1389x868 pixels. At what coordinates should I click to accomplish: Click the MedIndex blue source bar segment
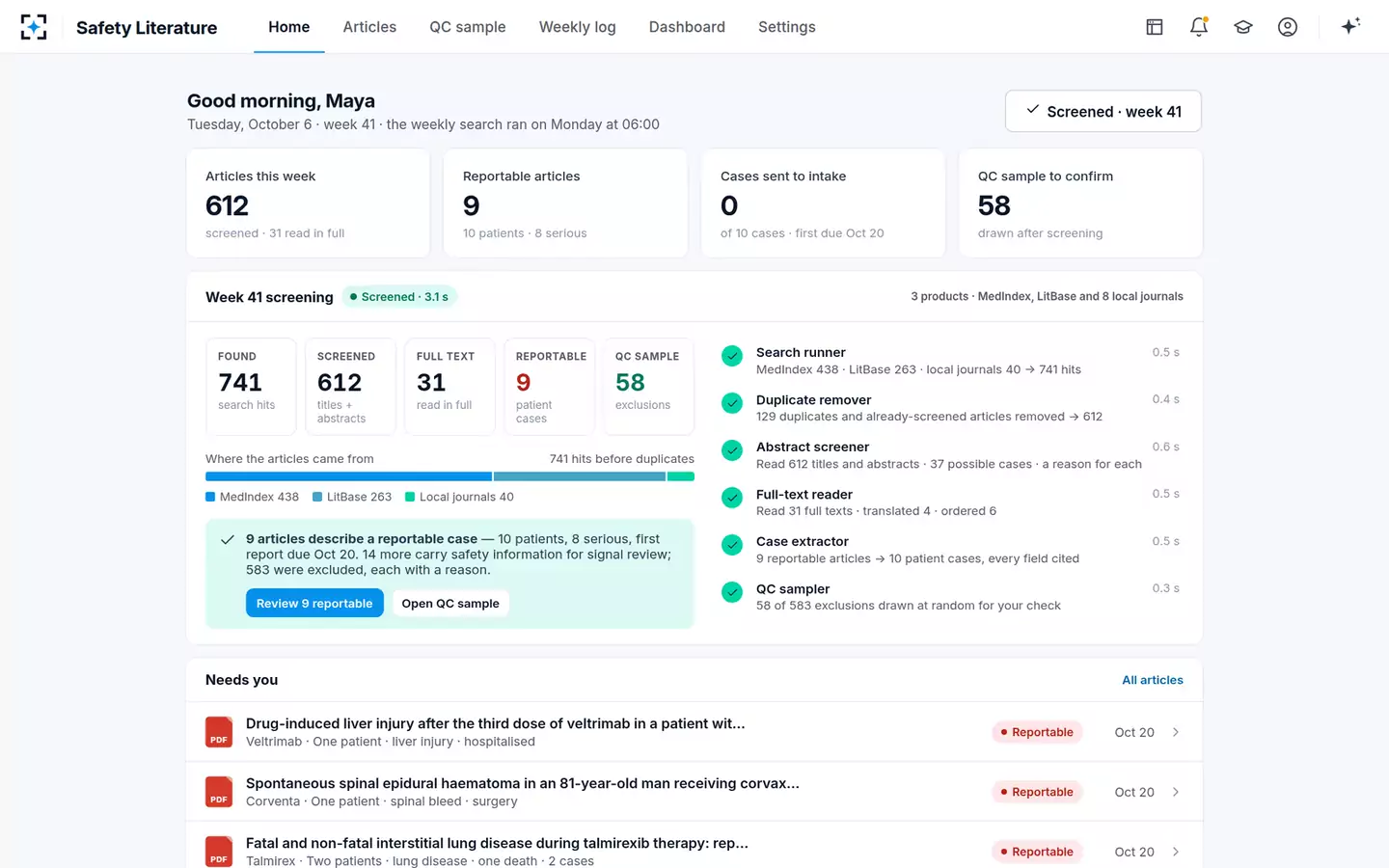[x=348, y=476]
